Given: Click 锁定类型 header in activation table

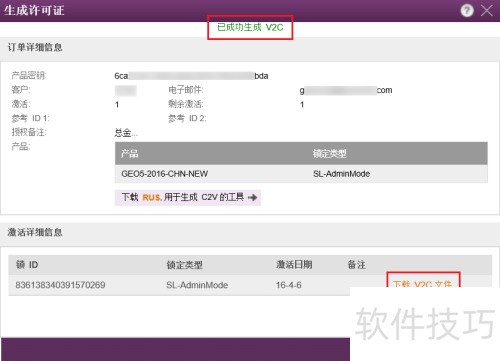Looking at the screenshot, I should 184,265.
